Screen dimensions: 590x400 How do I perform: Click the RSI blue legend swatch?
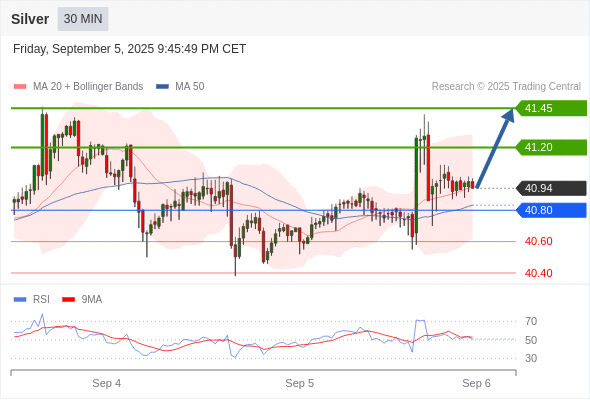20,300
